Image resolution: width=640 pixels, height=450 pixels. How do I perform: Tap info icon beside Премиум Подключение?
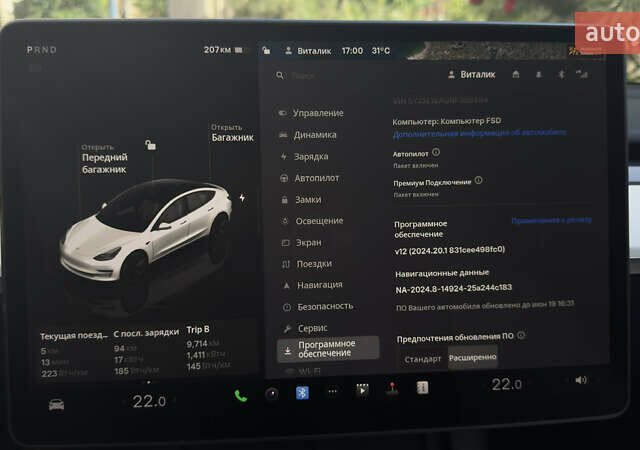click(x=478, y=180)
